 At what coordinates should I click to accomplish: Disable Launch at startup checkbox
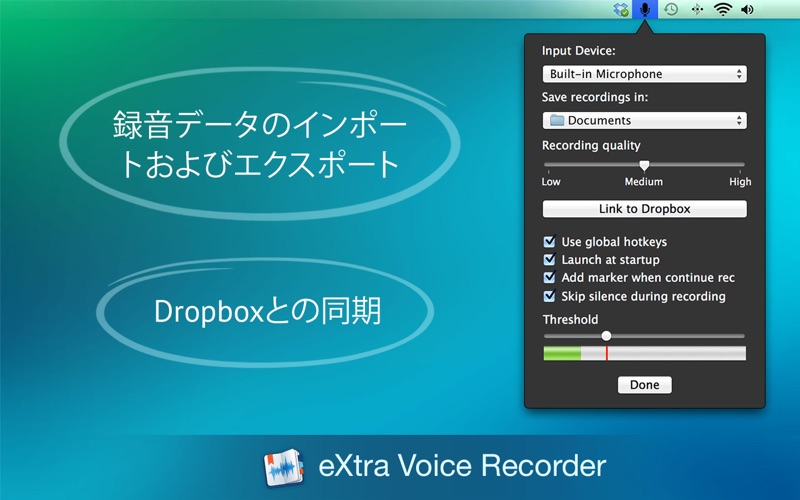click(x=549, y=259)
